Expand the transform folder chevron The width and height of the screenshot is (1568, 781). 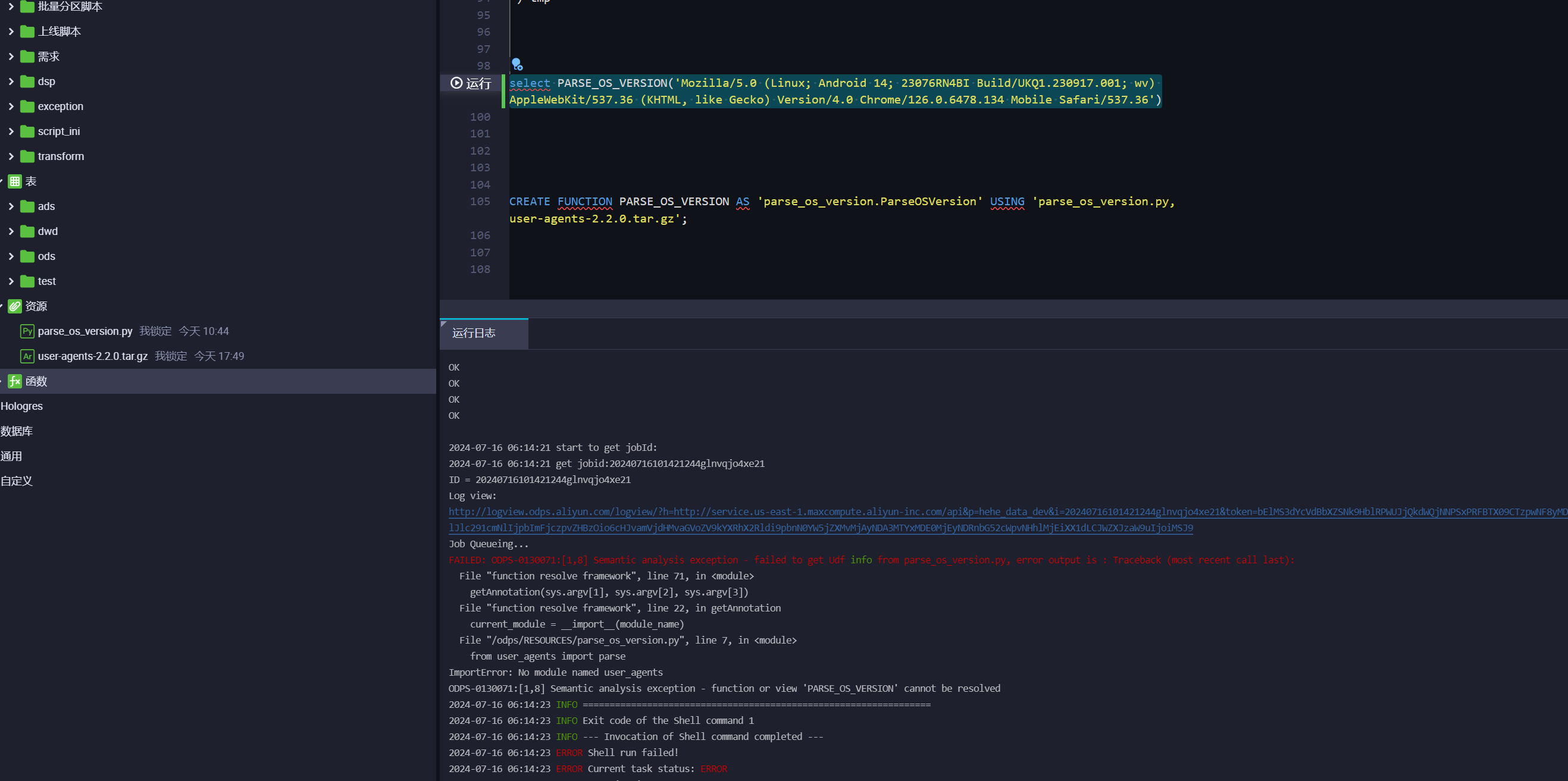11,156
